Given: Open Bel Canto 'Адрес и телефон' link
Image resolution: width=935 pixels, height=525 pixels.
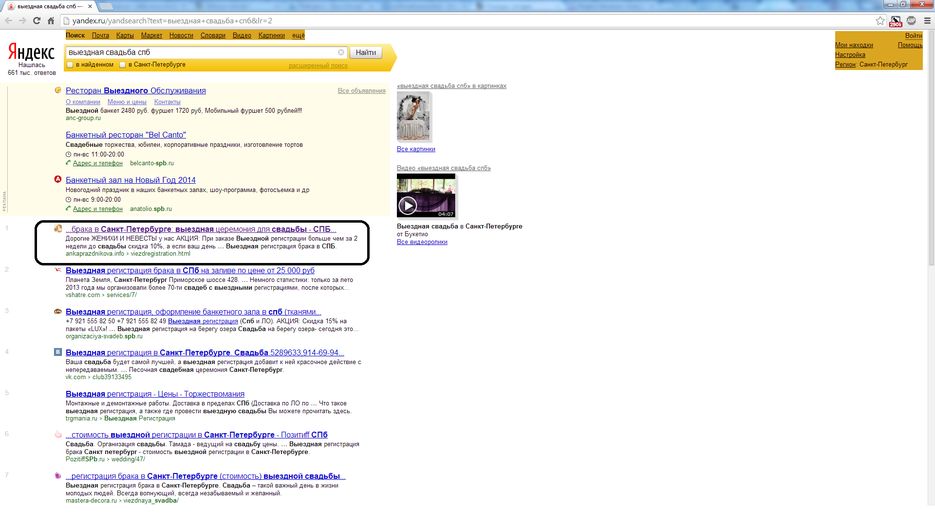Looking at the screenshot, I should (x=98, y=163).
